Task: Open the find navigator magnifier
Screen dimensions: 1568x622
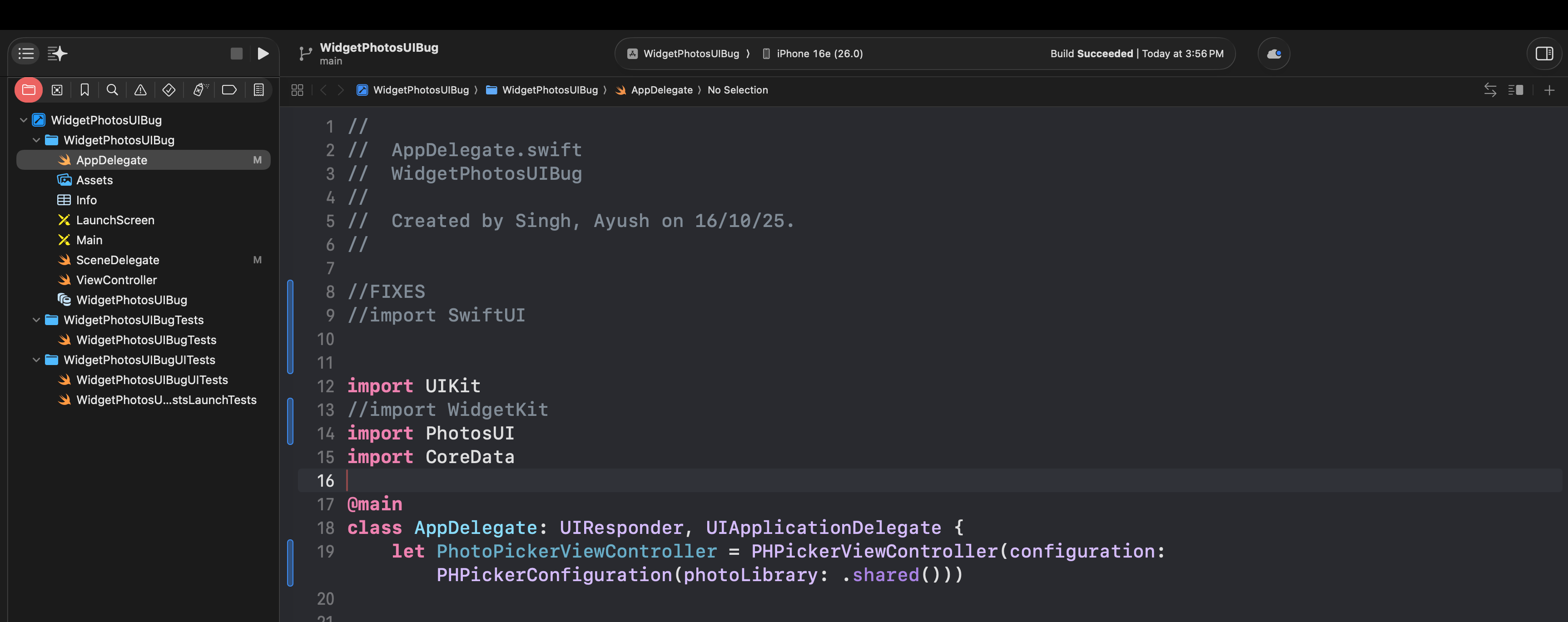Action: click(112, 90)
